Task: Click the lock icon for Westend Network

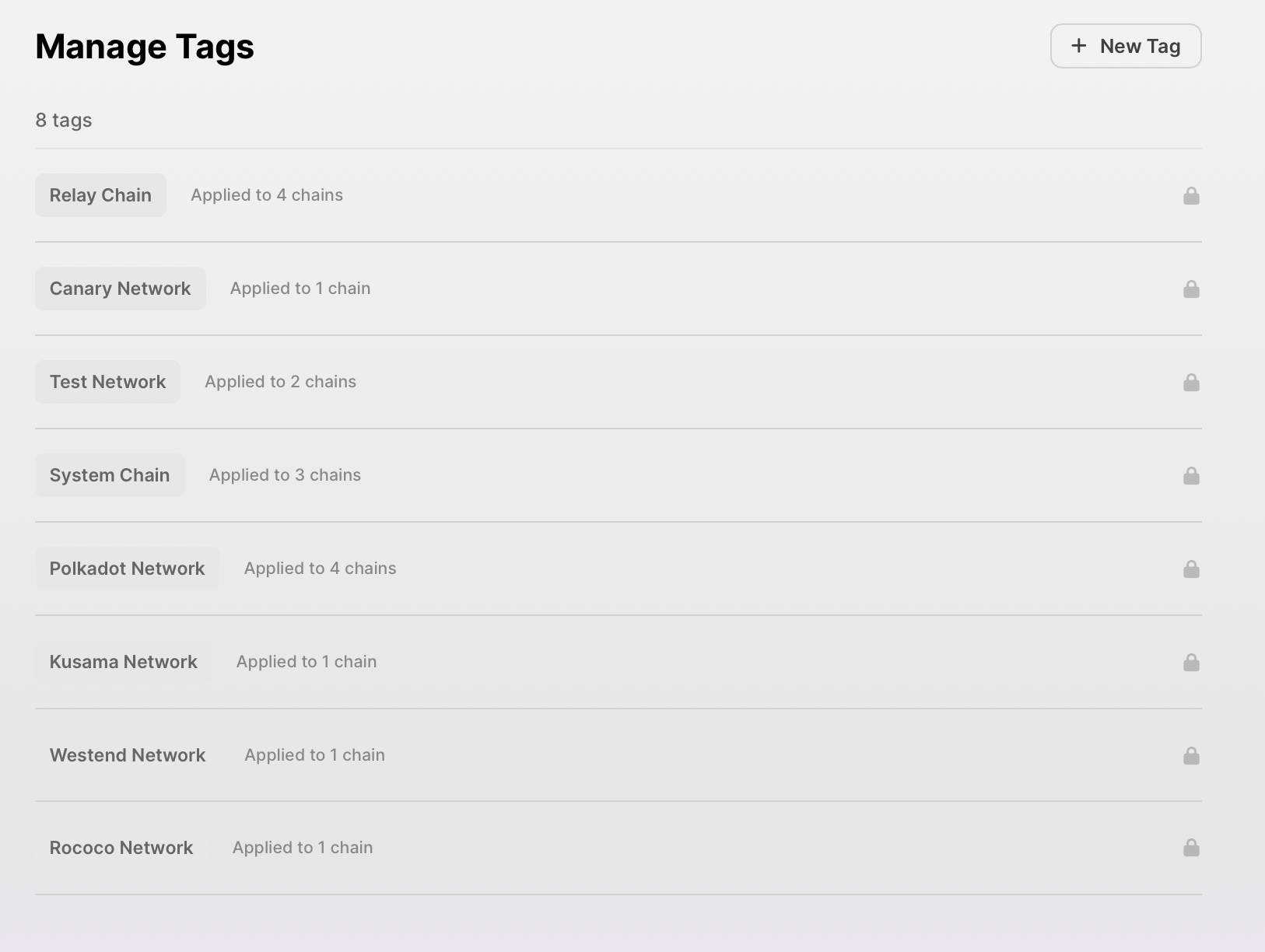Action: point(1191,755)
